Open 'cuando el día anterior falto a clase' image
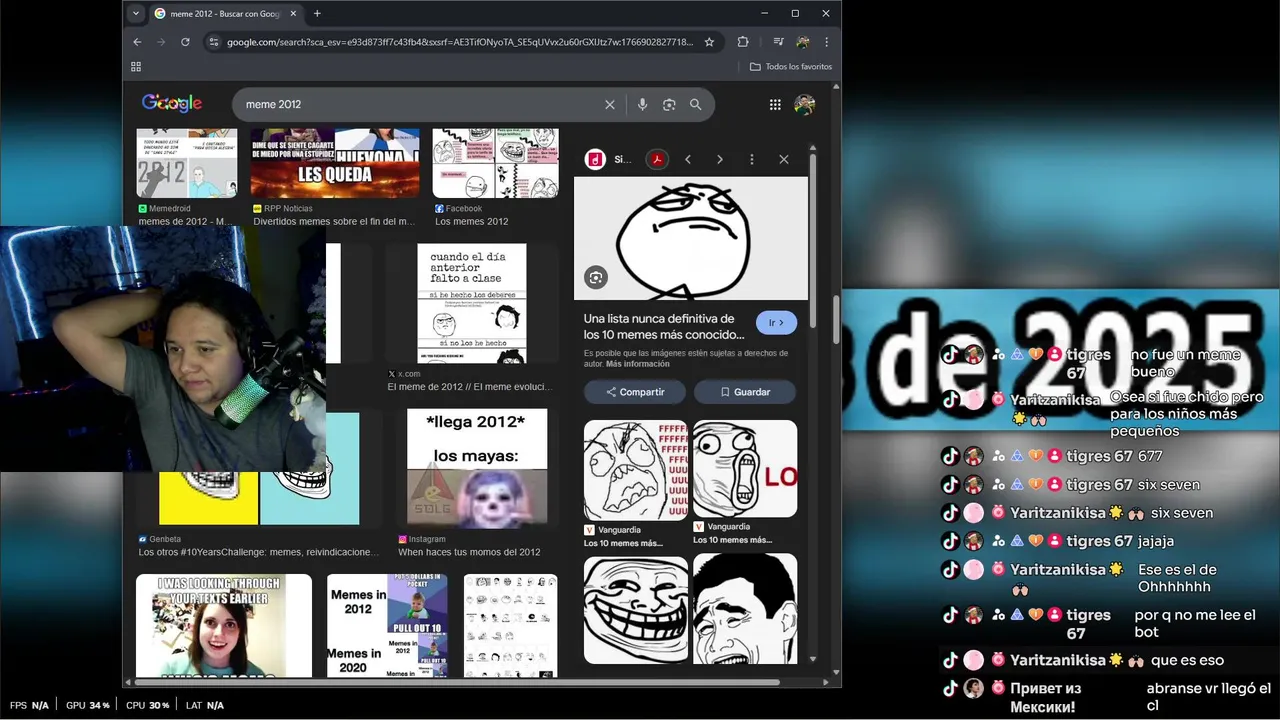 pyautogui.click(x=472, y=303)
